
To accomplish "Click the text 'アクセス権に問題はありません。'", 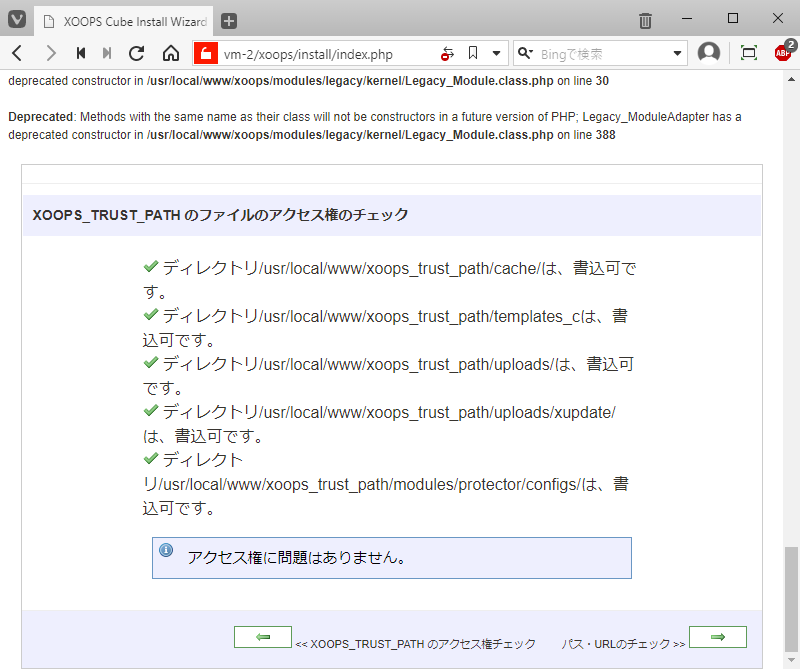I will 297,557.
